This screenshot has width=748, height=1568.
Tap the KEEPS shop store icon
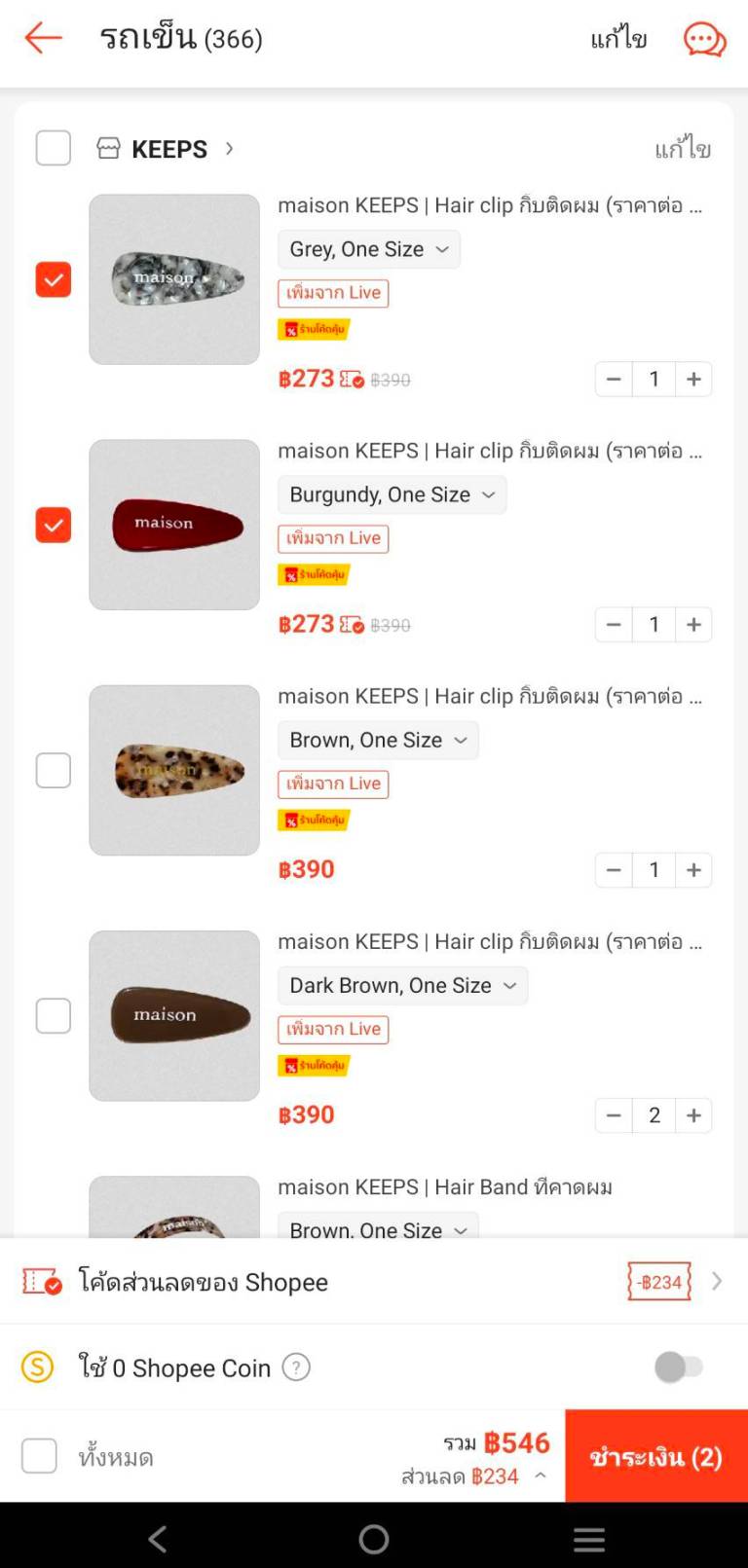[x=108, y=149]
